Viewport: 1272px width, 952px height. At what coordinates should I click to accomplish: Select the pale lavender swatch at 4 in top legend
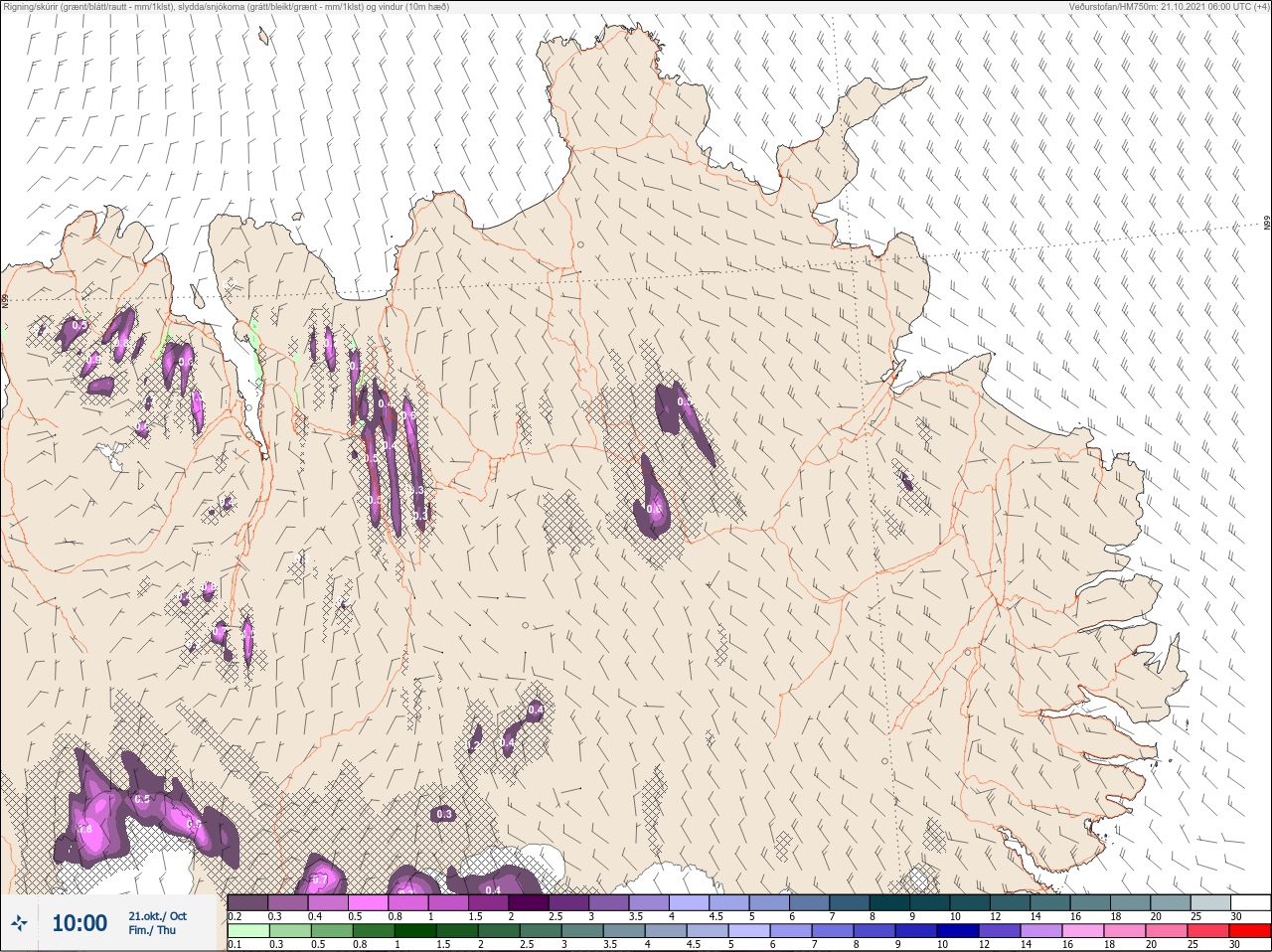point(690,902)
